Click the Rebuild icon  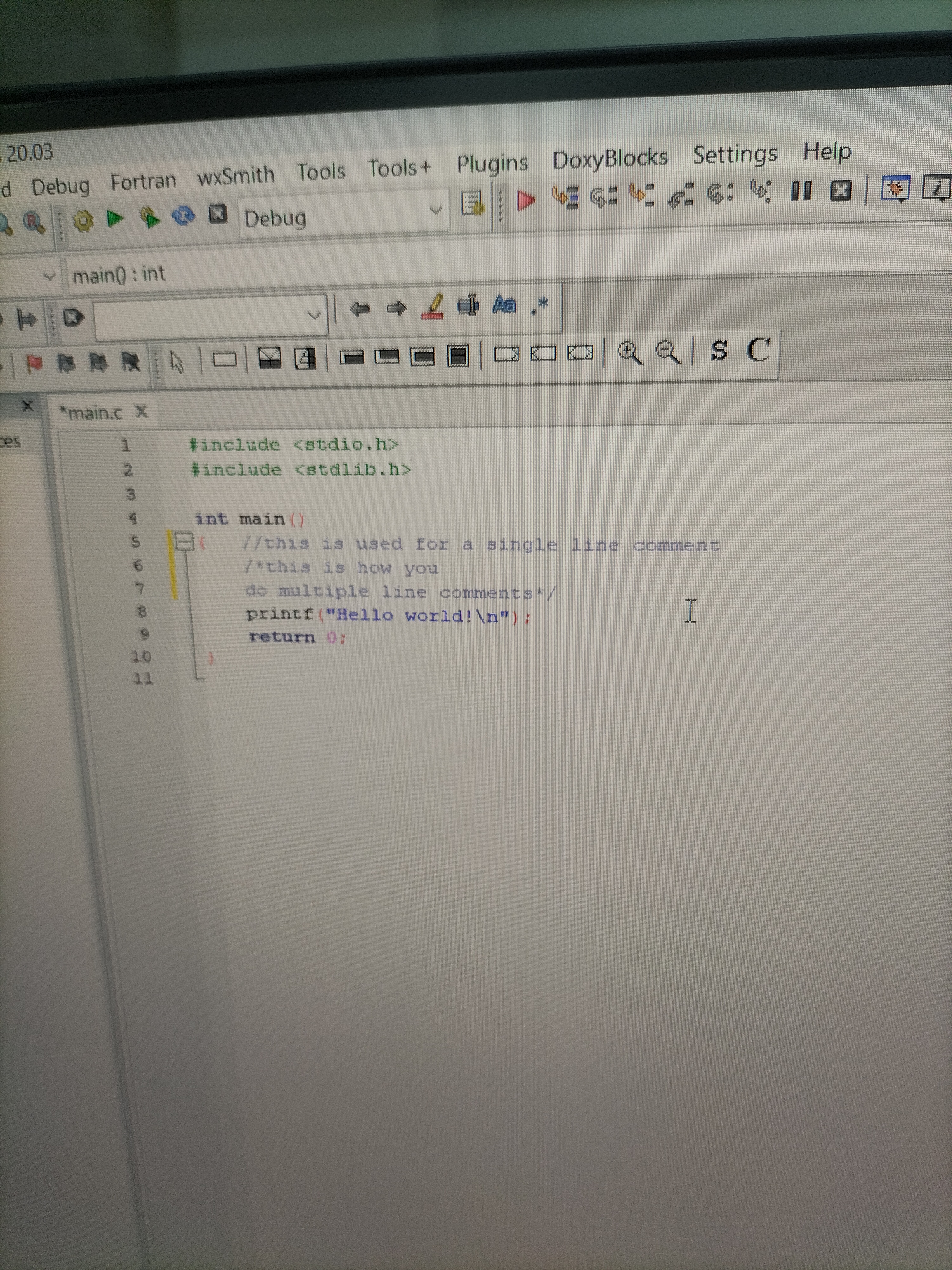tap(184, 216)
